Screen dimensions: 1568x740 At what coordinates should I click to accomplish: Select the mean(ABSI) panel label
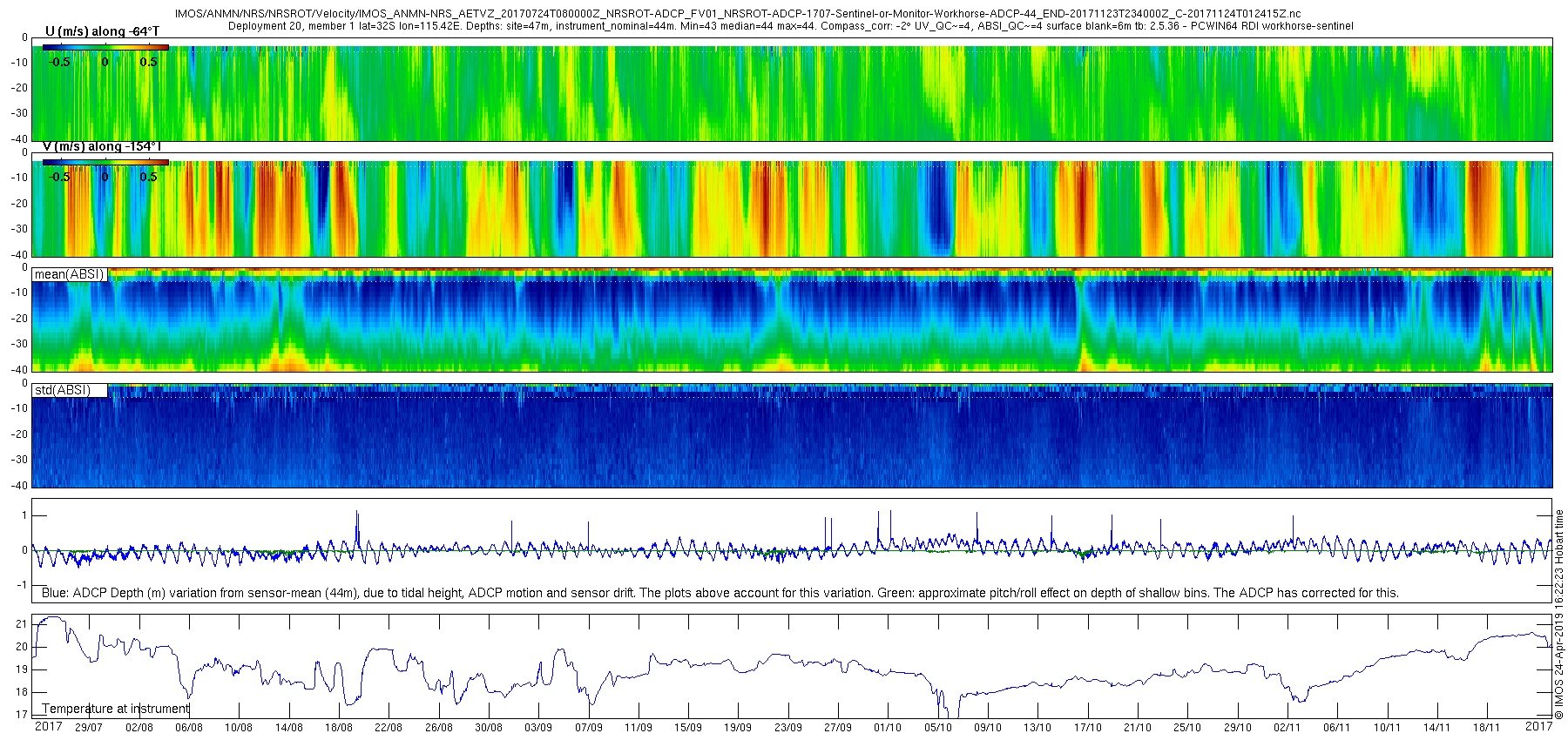(70, 274)
